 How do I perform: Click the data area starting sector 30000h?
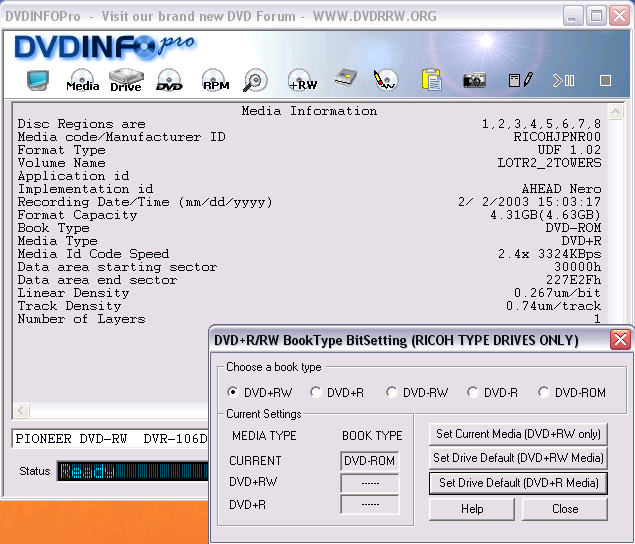tap(577, 267)
